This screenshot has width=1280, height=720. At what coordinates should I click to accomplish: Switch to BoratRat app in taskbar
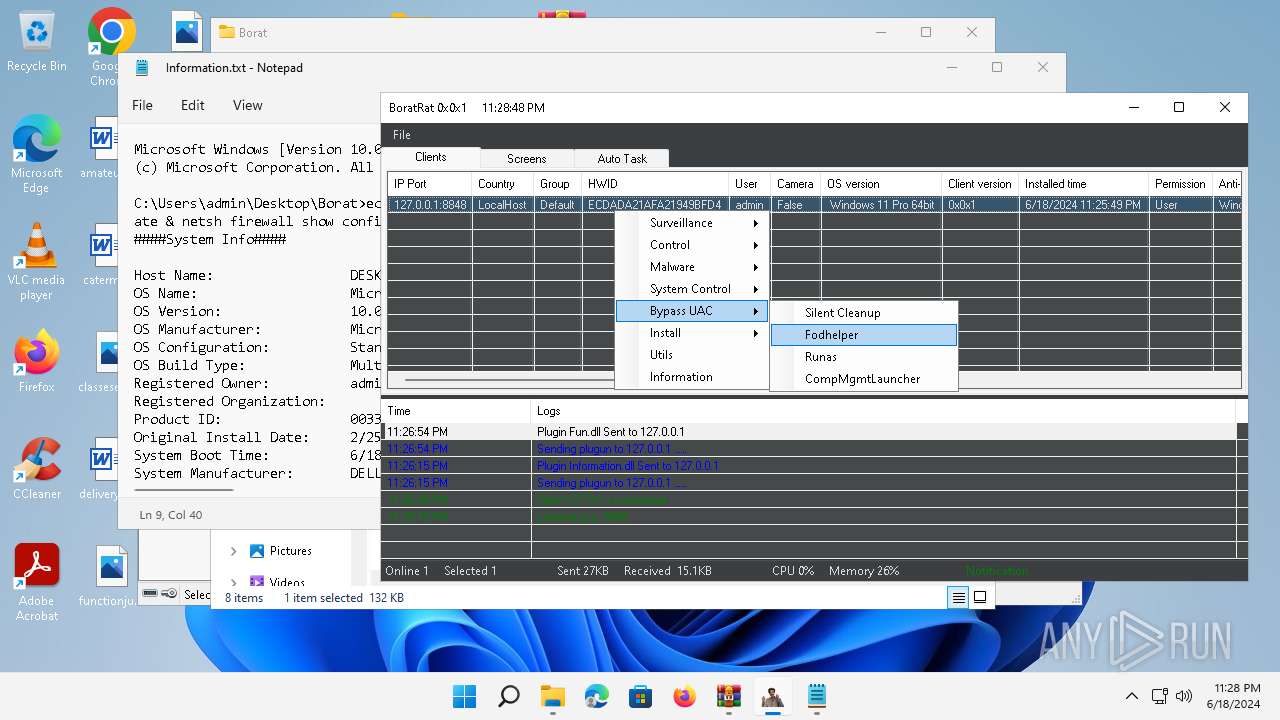click(773, 696)
